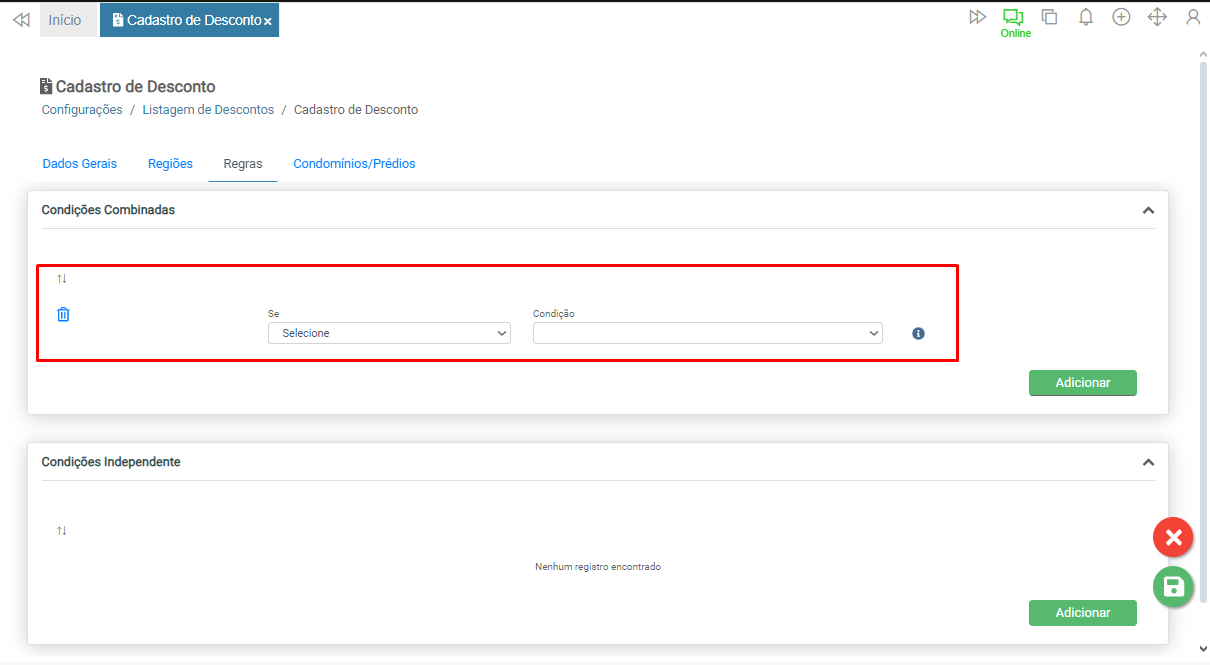Click Adicionar in Condições Combinadas
1210x665 pixels.
1082,383
